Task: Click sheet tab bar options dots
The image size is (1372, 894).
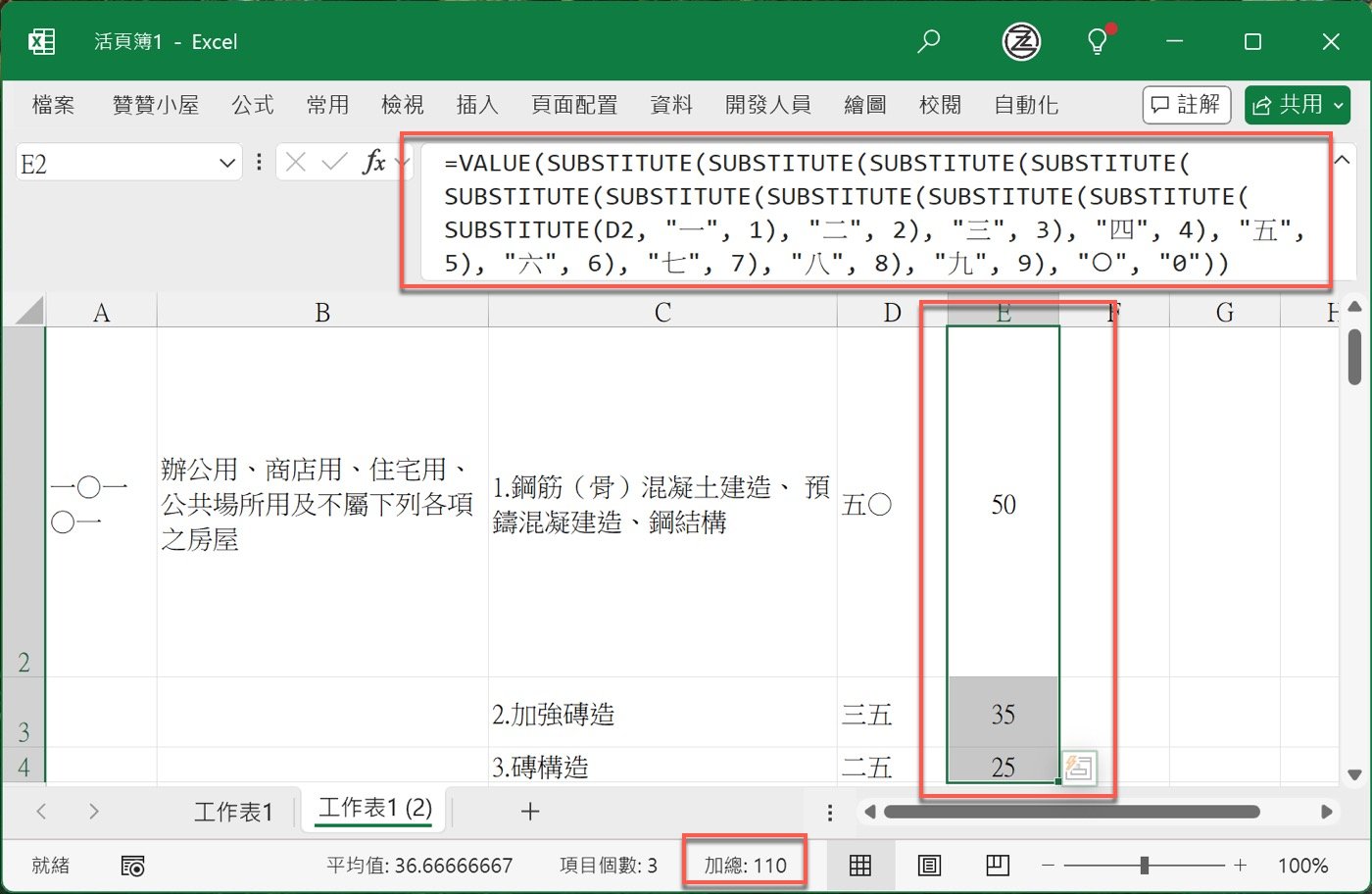Action: click(830, 812)
